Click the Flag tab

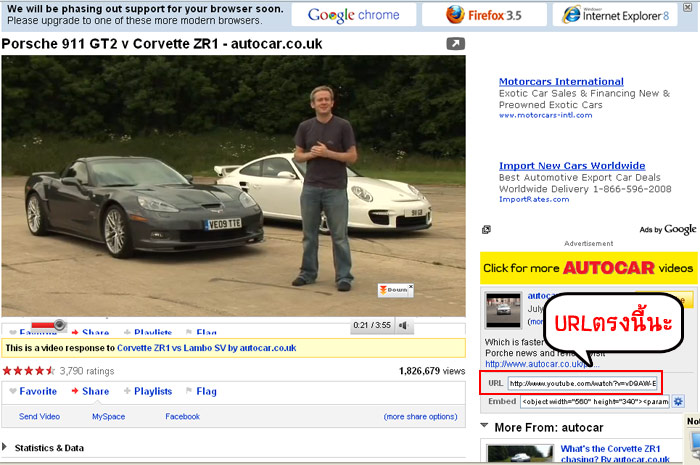[206, 391]
